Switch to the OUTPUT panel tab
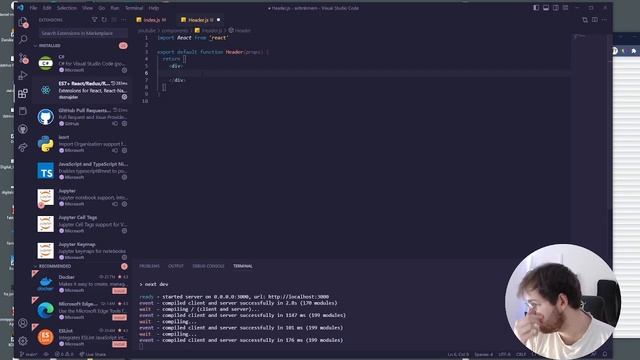 (176, 266)
